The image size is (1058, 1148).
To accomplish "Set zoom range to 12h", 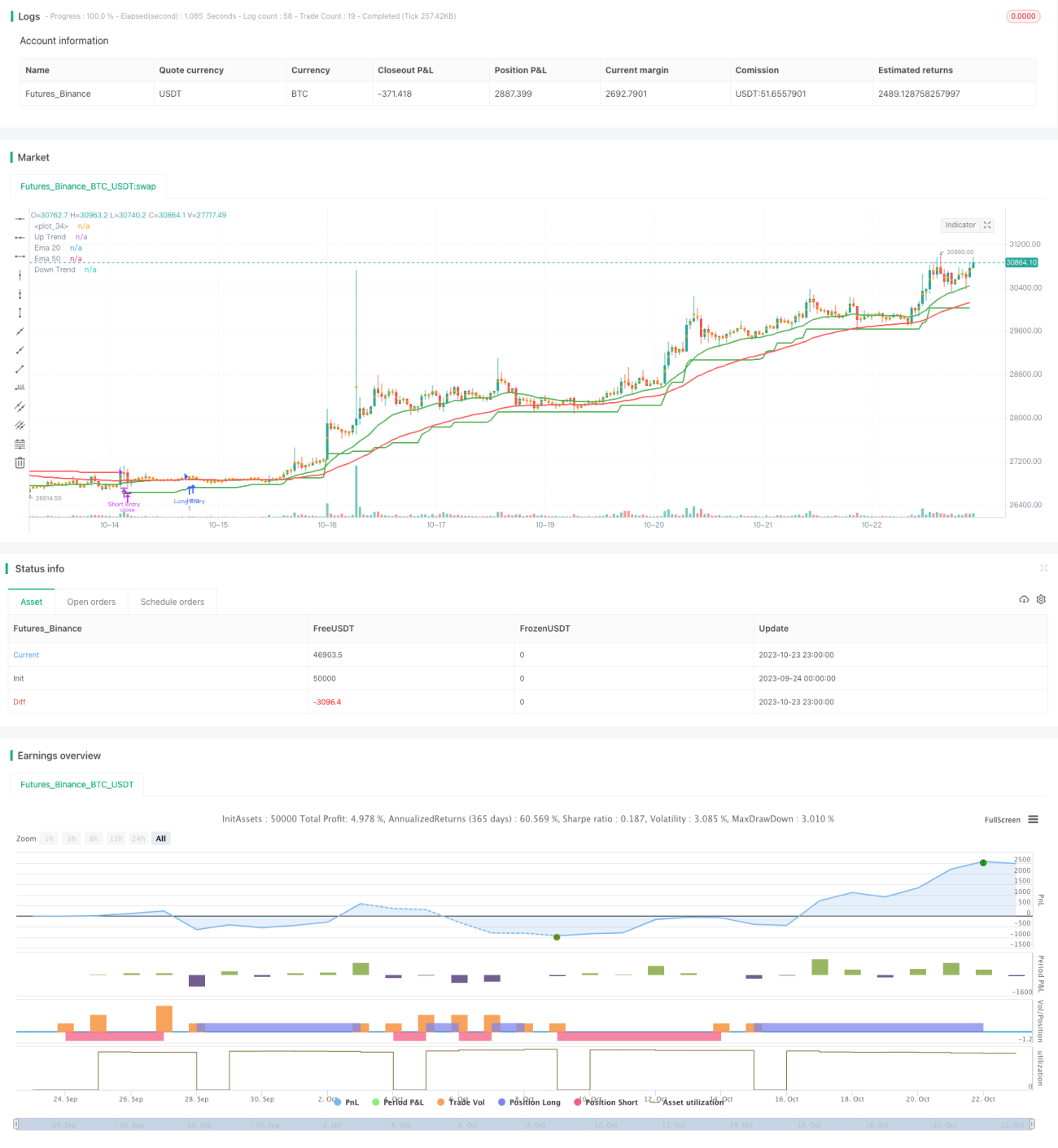I will tap(116, 839).
